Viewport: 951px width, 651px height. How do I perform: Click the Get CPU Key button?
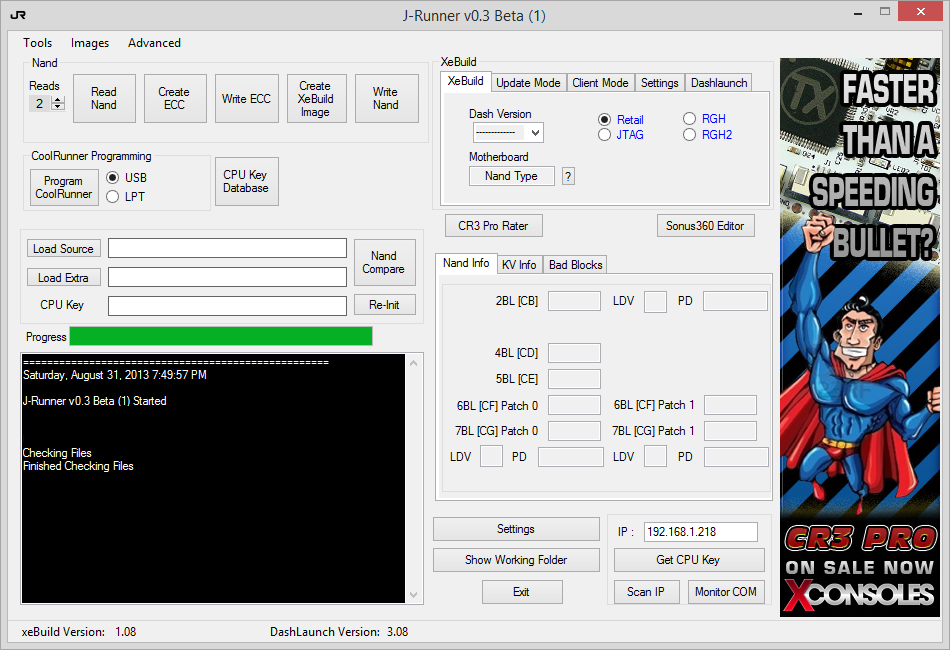point(688,560)
